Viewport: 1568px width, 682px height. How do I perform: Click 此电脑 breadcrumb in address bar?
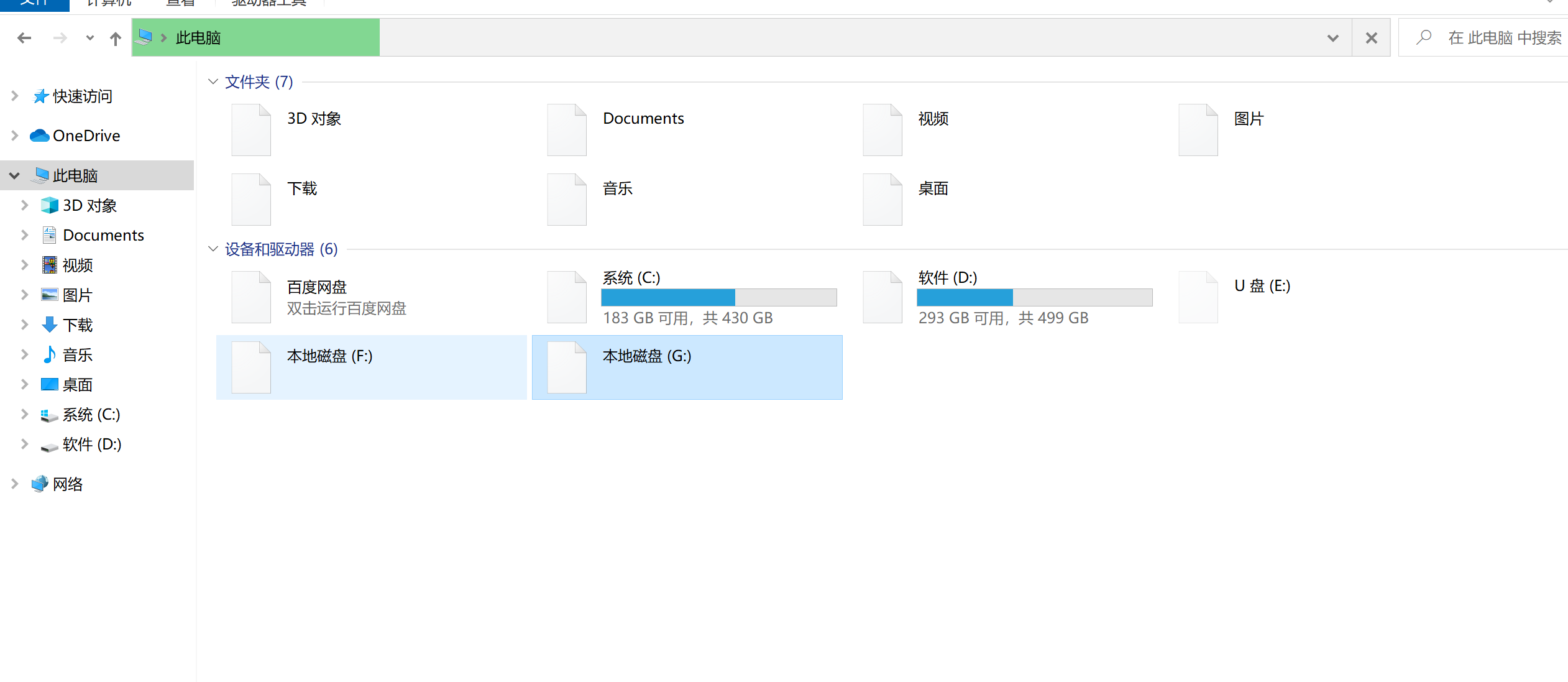pyautogui.click(x=198, y=38)
